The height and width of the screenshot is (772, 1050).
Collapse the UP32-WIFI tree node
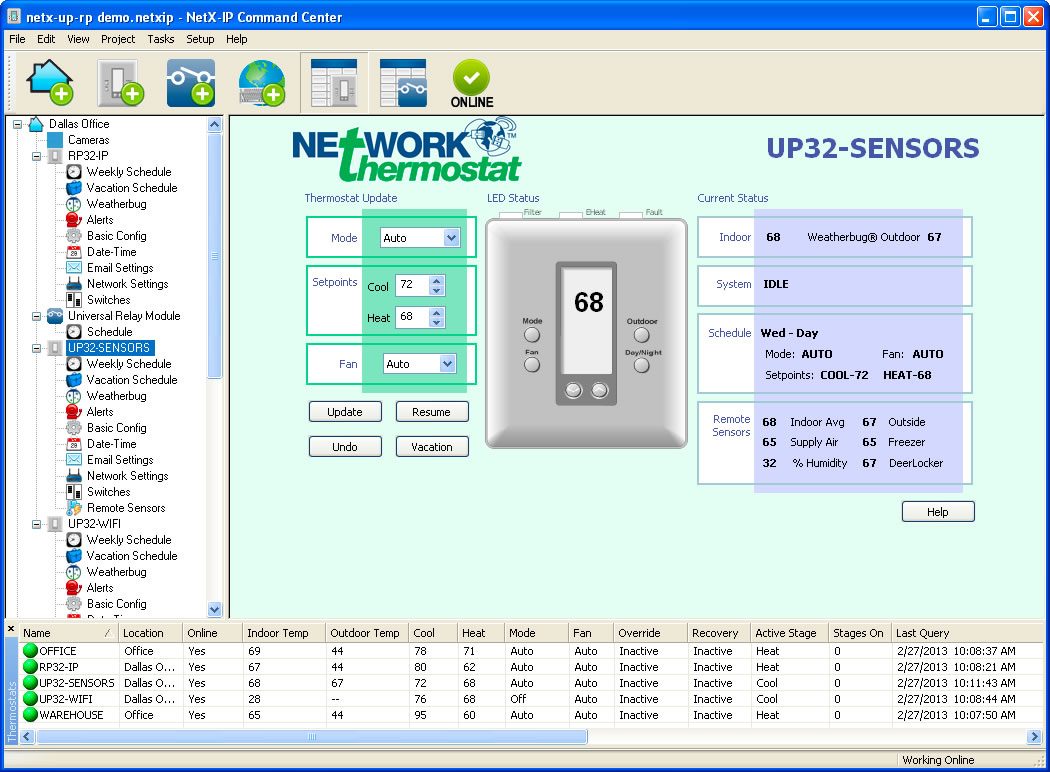pyautogui.click(x=37, y=524)
